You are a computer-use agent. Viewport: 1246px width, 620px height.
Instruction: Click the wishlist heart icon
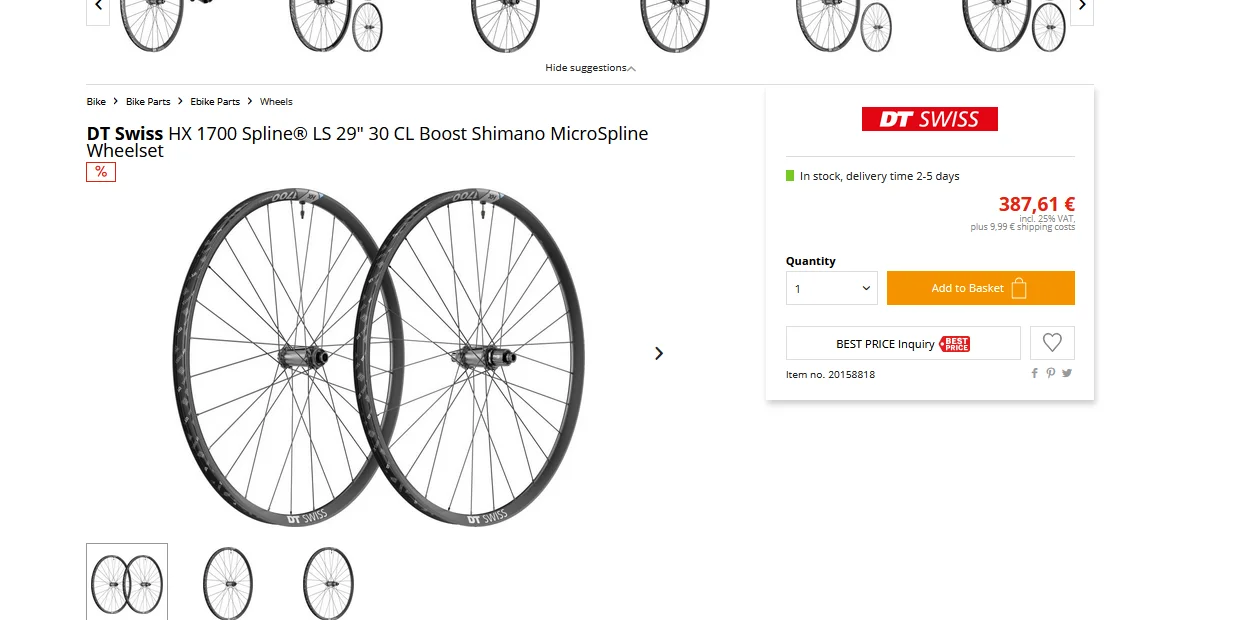point(1051,343)
